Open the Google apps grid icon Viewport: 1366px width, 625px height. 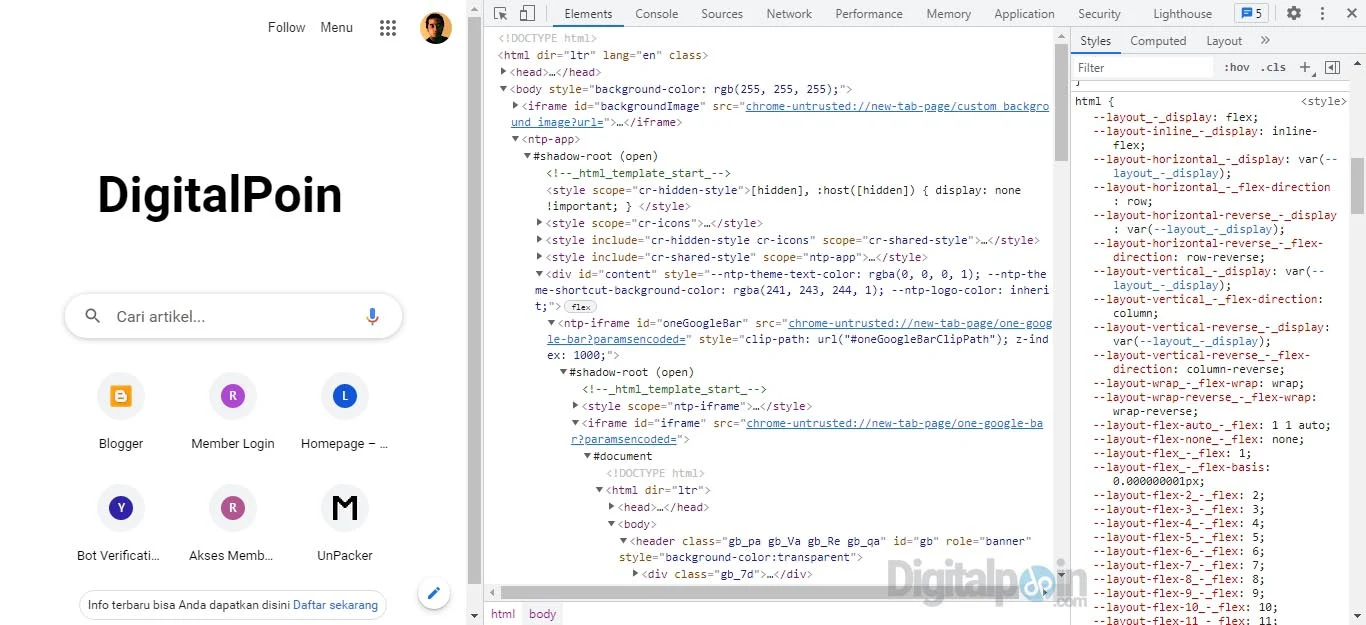pyautogui.click(x=388, y=27)
